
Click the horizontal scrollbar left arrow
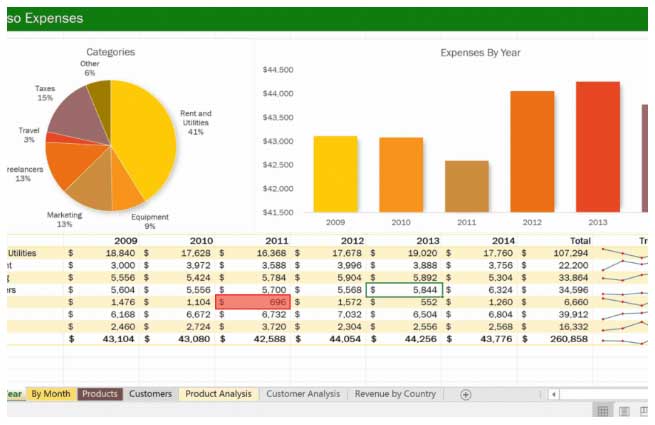(x=551, y=394)
